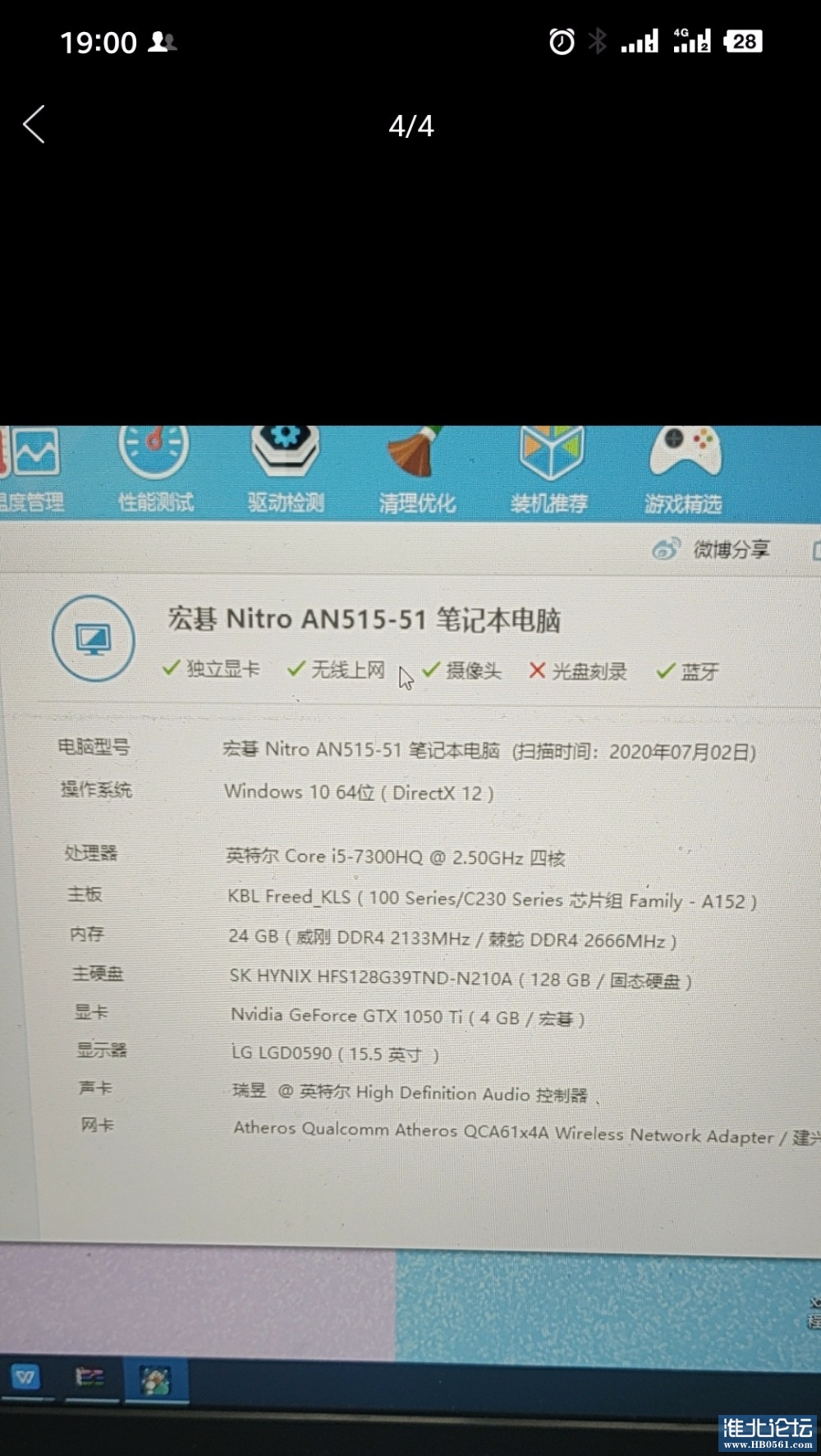The width and height of the screenshot is (821, 1456).
Task: Click the 光盘刻录 unavailable indicator
Action: tap(578, 671)
